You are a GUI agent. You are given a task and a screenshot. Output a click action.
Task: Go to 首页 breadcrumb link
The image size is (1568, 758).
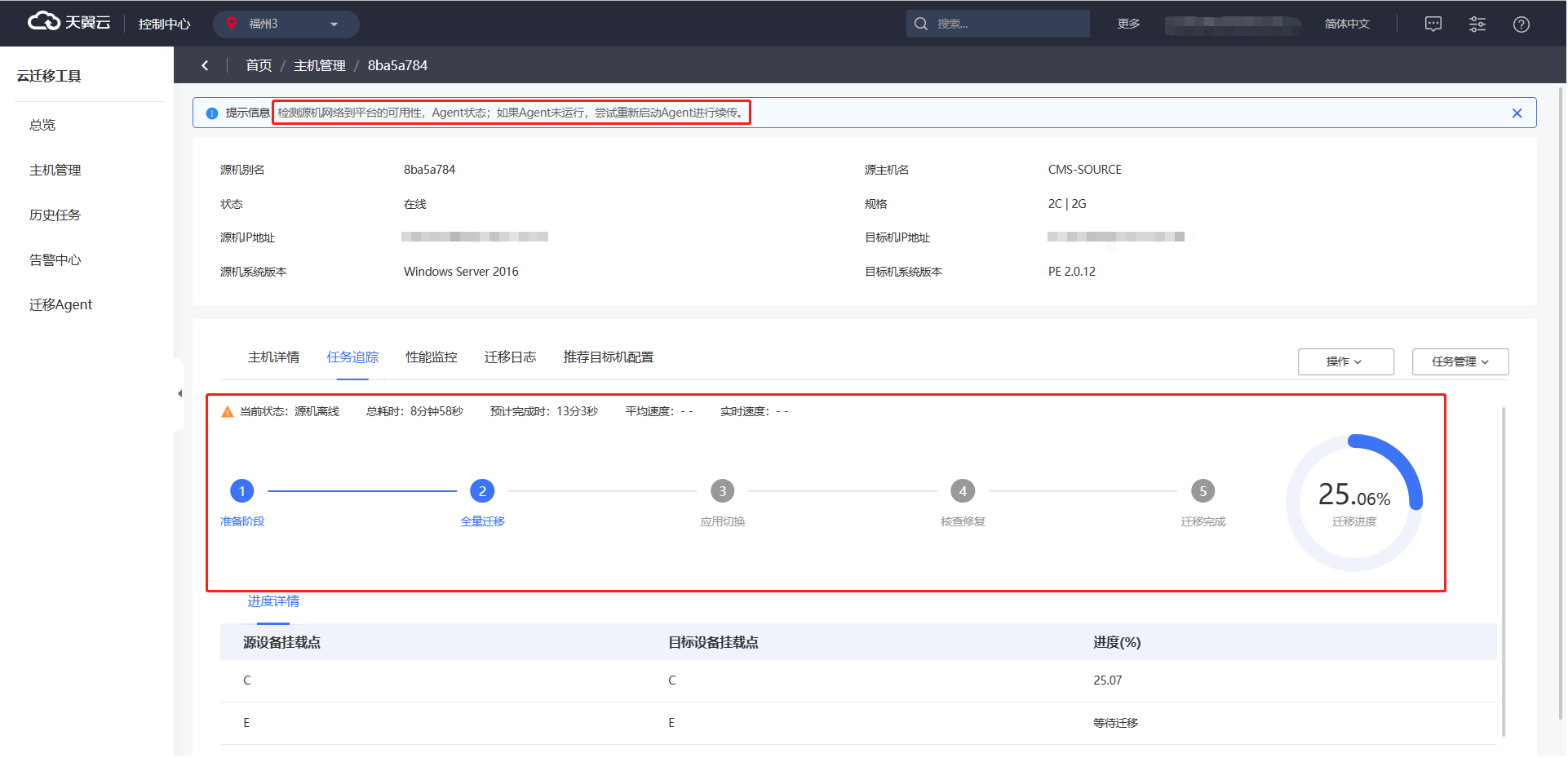click(x=259, y=65)
